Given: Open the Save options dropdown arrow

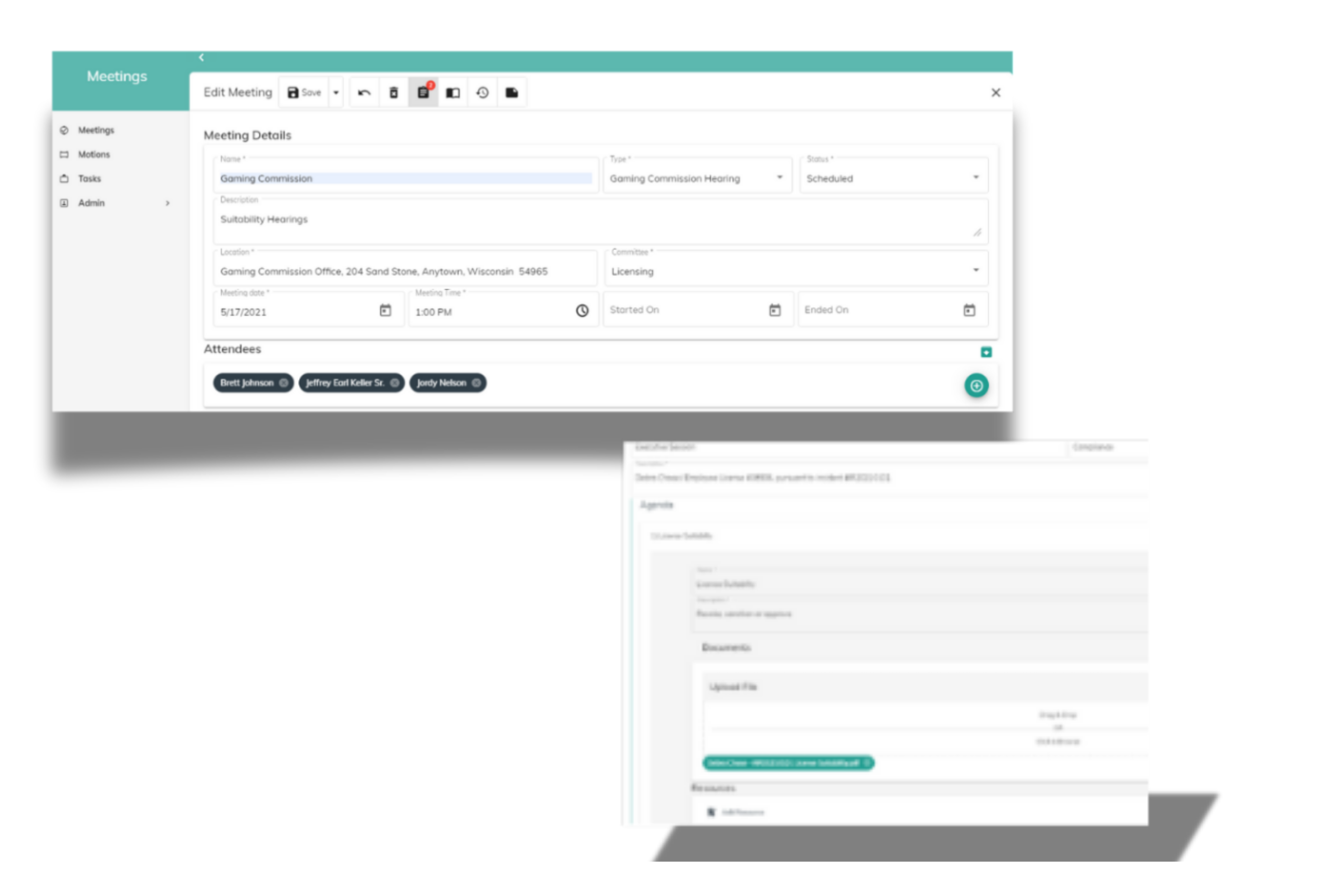Looking at the screenshot, I should (336, 92).
